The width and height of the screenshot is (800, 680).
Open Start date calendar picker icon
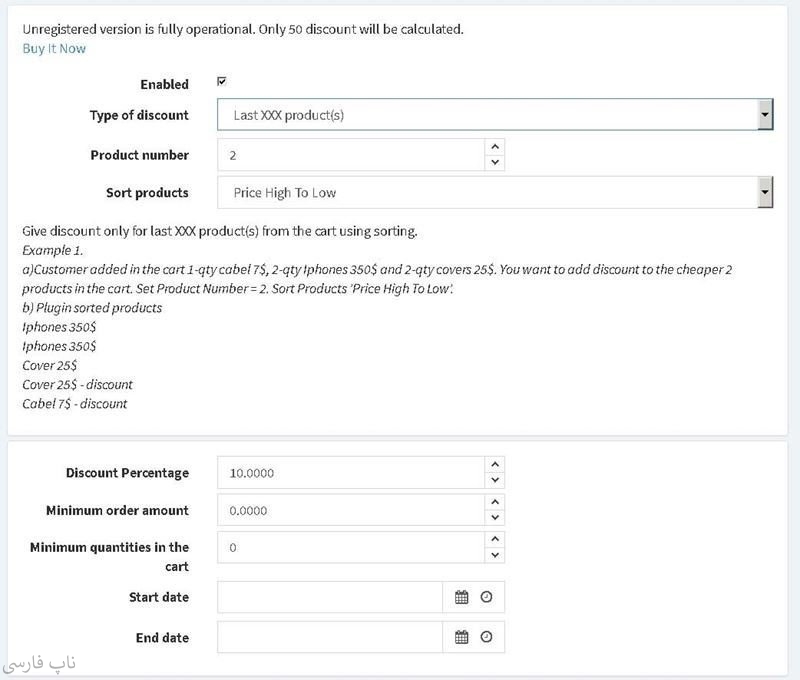tap(462, 597)
